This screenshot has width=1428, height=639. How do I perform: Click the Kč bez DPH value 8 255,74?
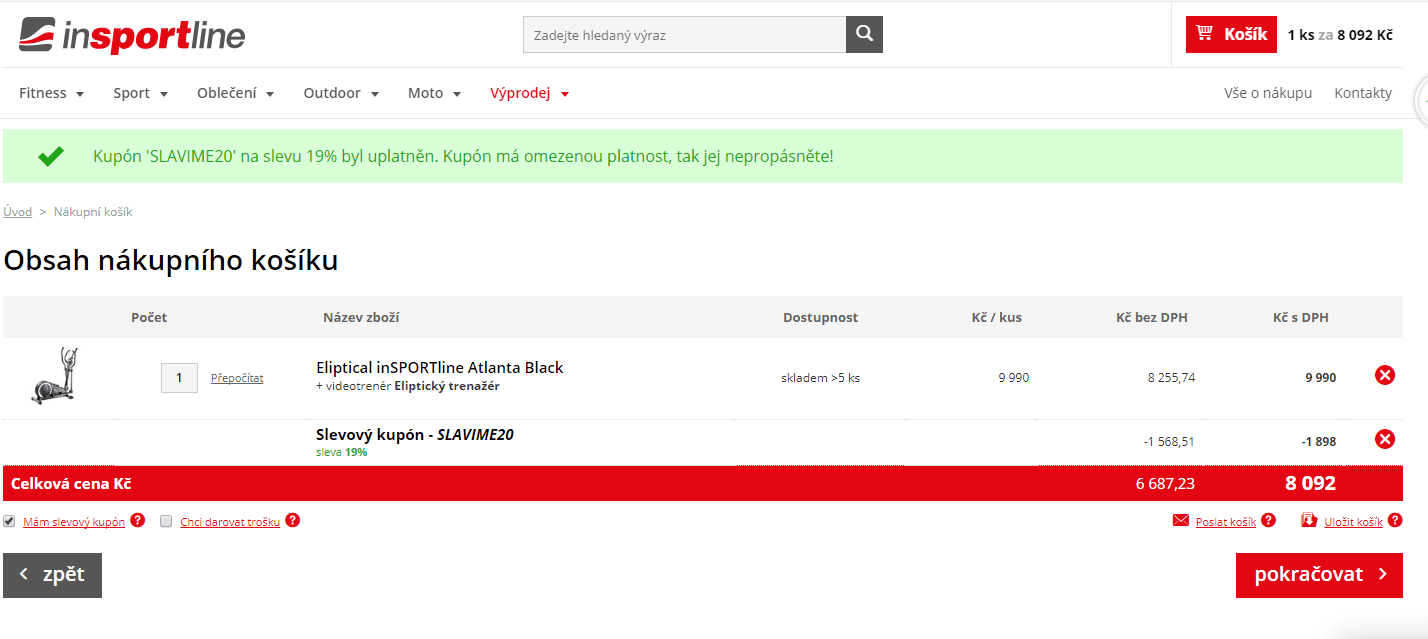(1170, 378)
